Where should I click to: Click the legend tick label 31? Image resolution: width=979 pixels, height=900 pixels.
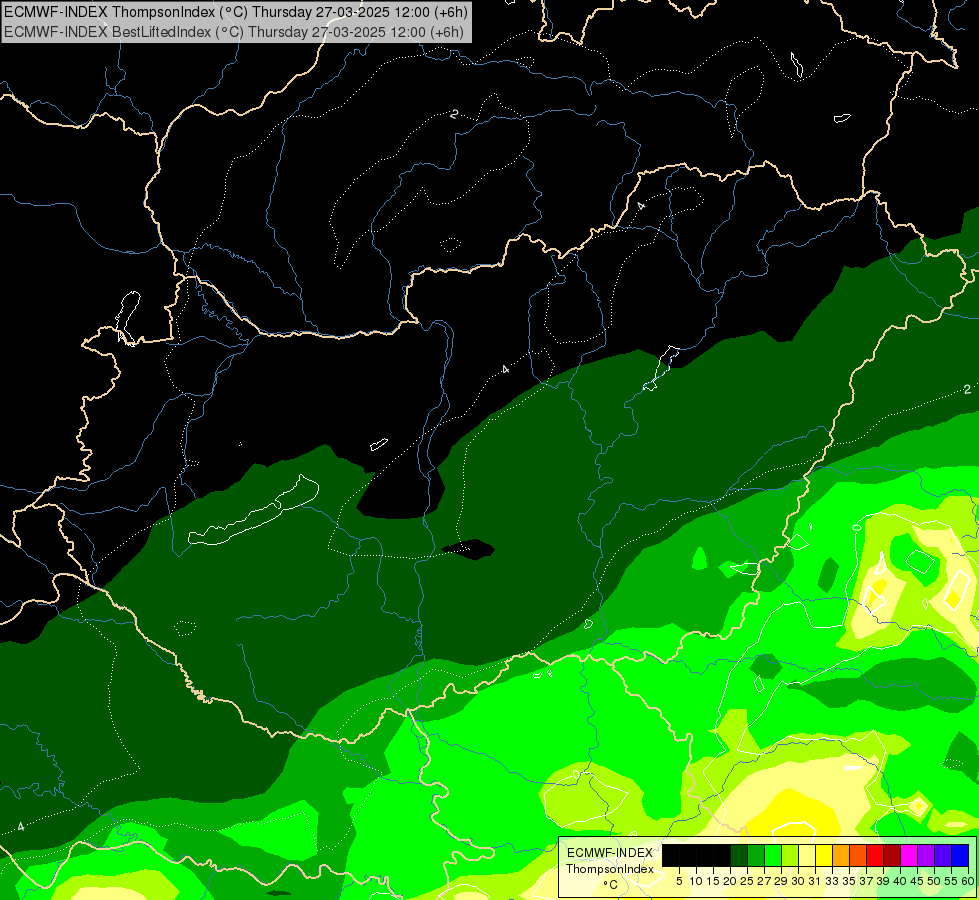pos(815,881)
